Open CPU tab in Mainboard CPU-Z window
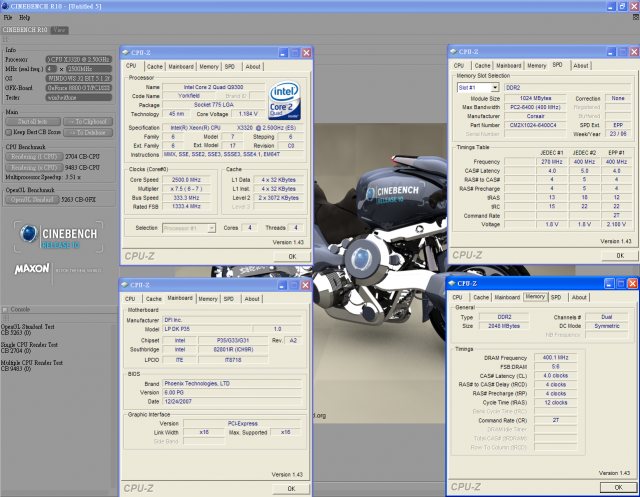640x497 pixels. pyautogui.click(x=130, y=299)
